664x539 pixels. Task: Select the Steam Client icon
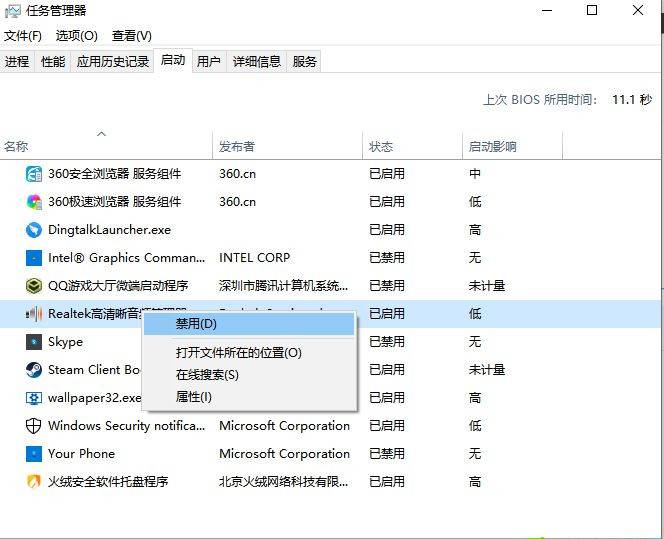(33, 370)
